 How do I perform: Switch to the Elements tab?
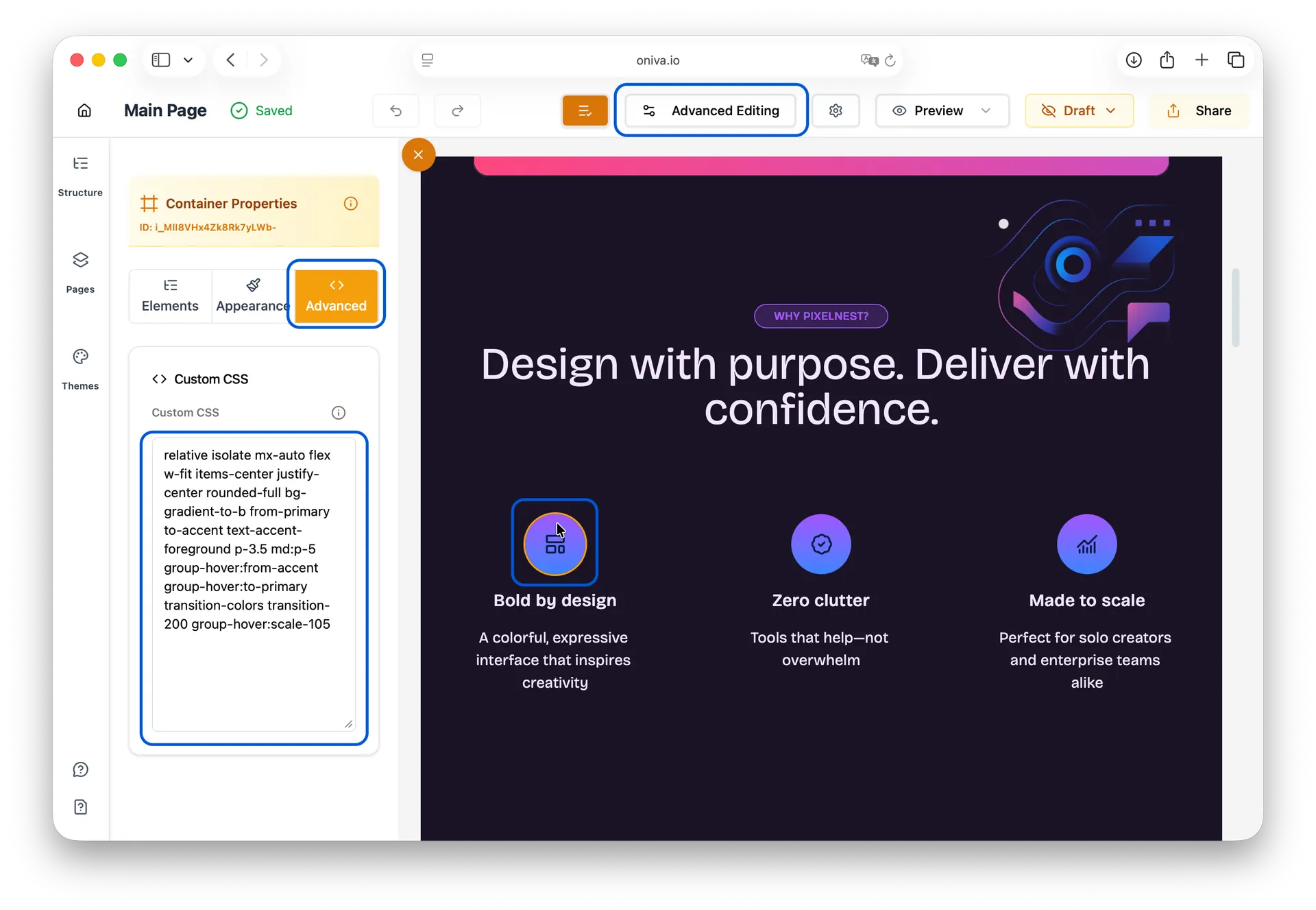pyautogui.click(x=170, y=296)
